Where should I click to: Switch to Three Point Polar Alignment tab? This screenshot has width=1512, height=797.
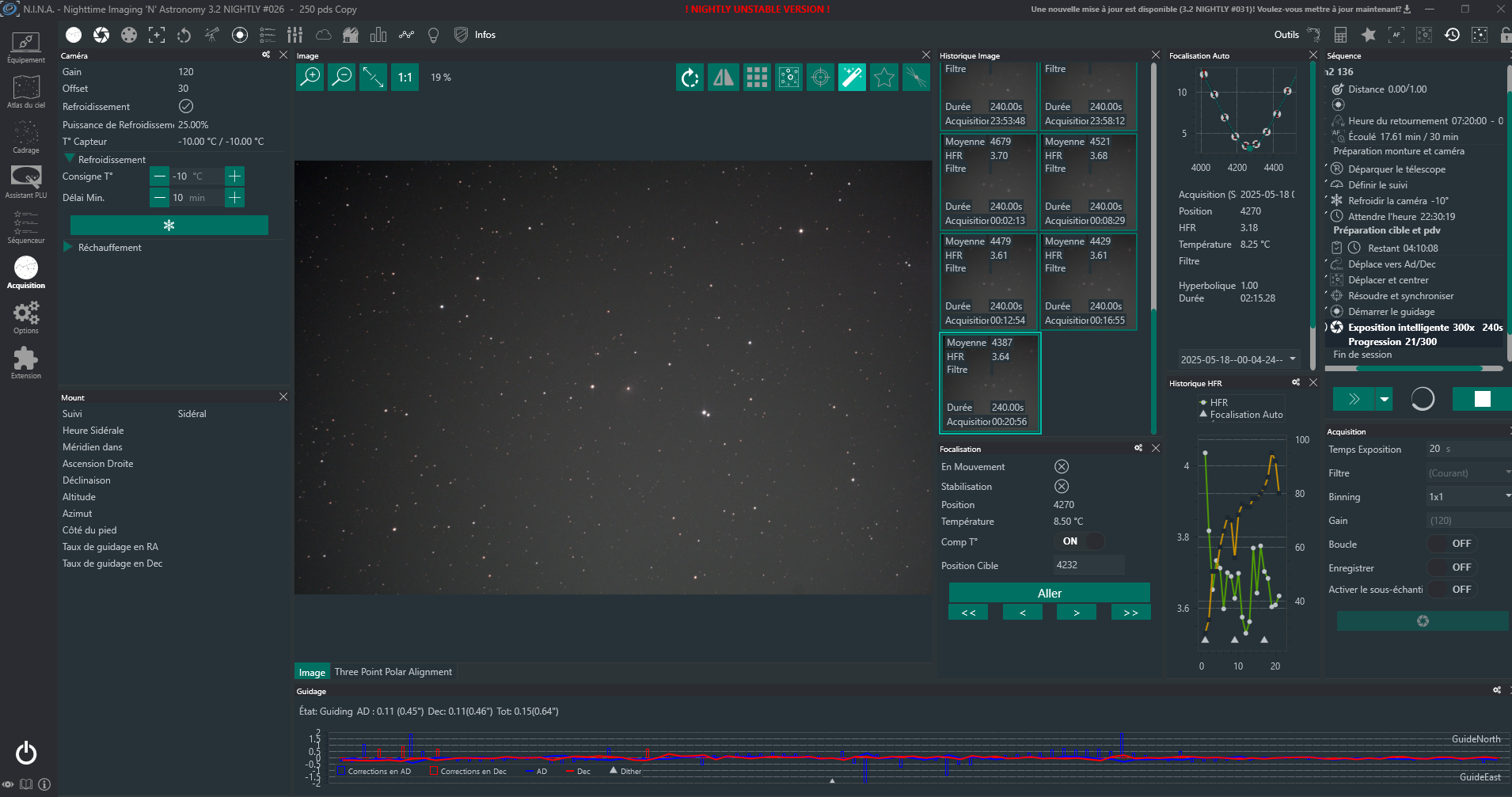[393, 672]
